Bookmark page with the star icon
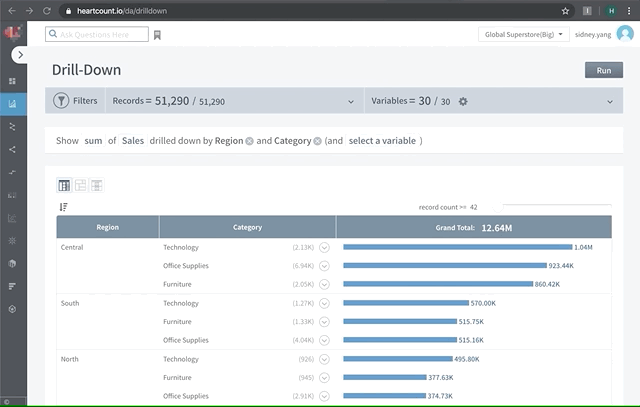640x407 pixels. coord(565,11)
